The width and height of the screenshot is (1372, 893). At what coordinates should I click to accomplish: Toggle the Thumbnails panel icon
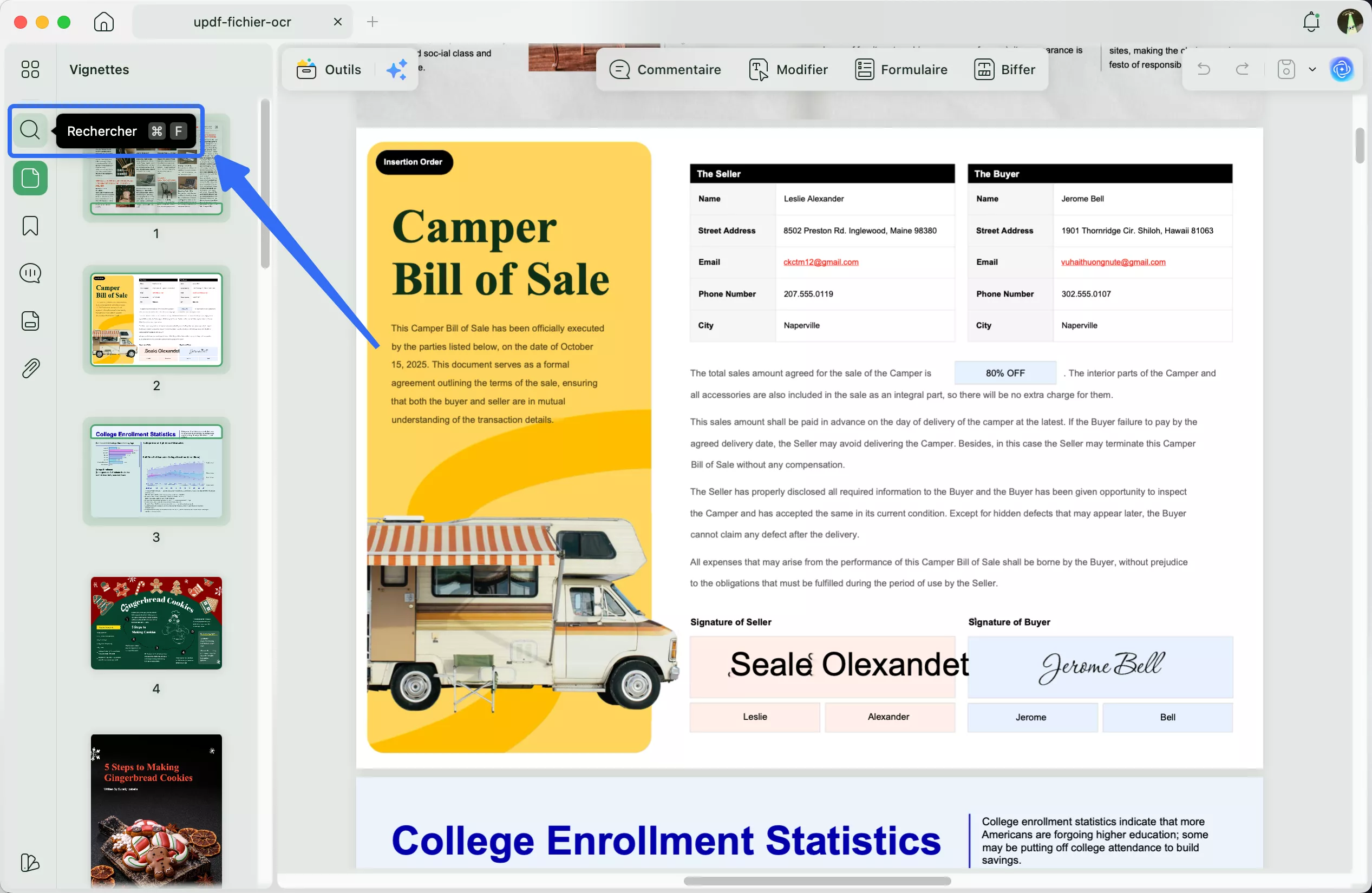click(30, 179)
